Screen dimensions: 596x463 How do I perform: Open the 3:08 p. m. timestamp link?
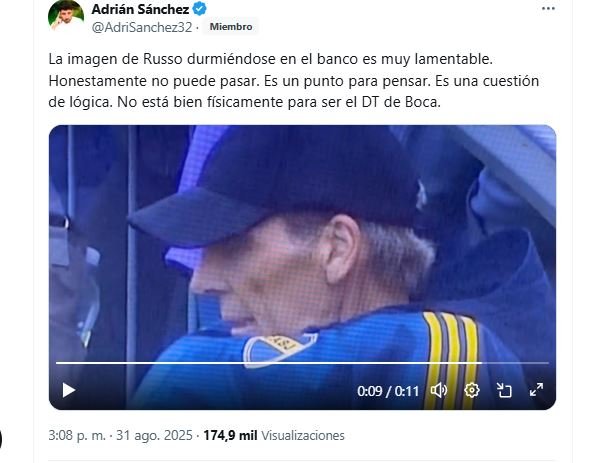tap(77, 435)
